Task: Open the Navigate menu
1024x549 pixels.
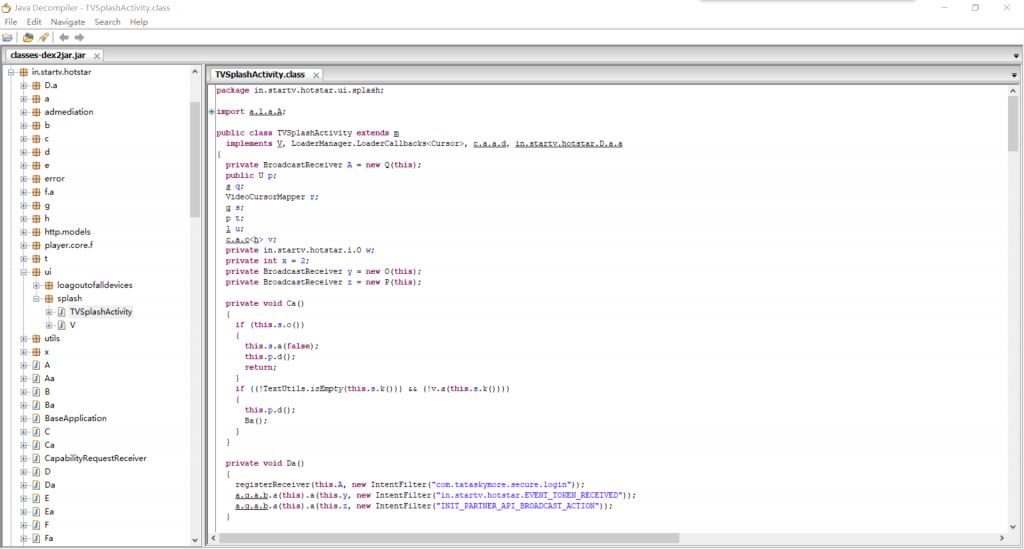Action: click(x=68, y=21)
